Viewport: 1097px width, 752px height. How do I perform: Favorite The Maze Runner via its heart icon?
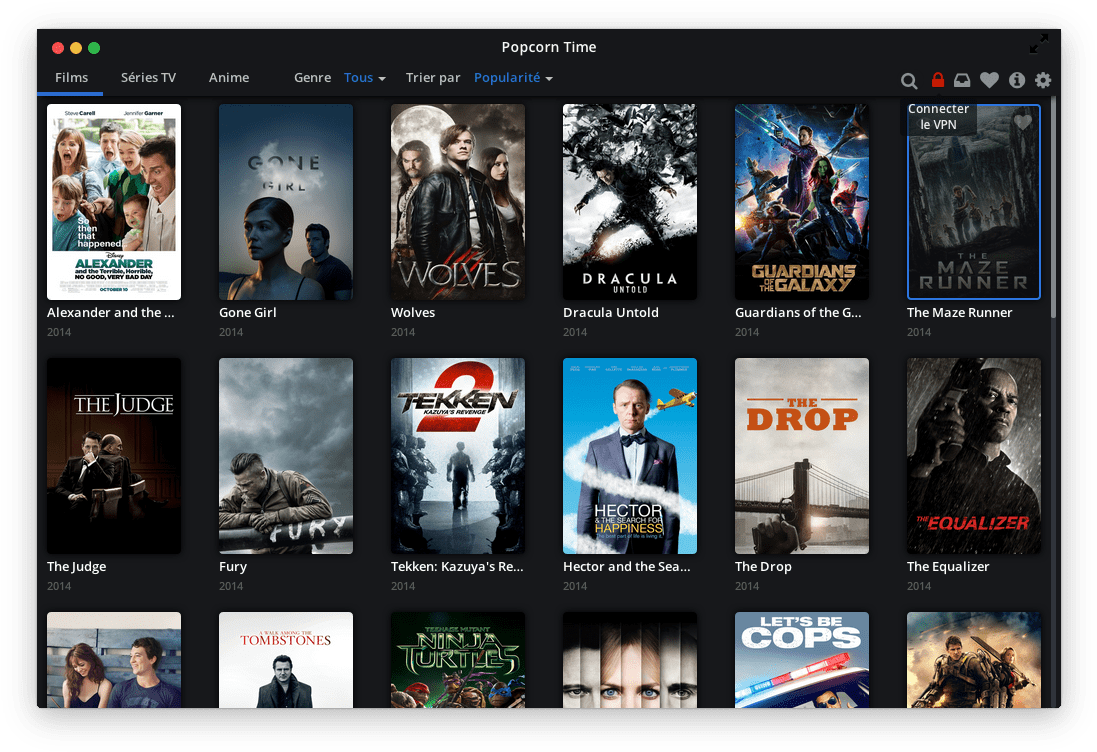coord(1021,121)
